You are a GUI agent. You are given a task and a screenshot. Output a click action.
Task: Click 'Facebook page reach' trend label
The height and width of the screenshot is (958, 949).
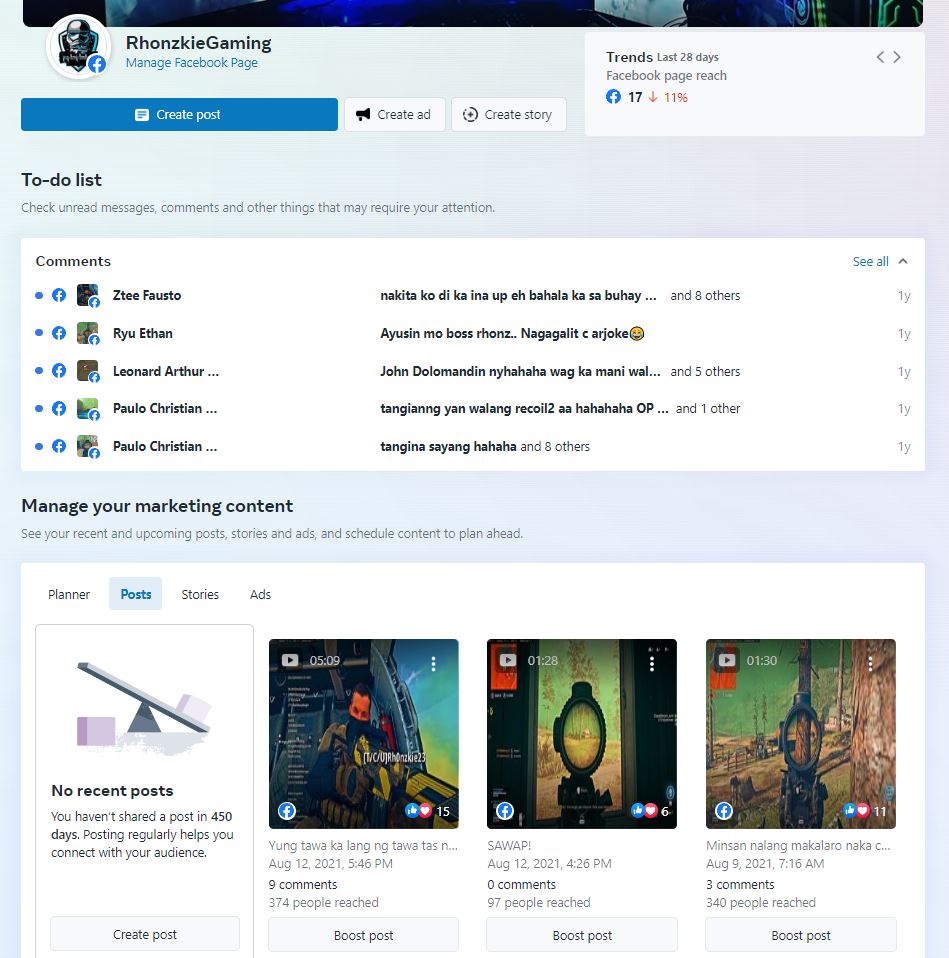click(666, 75)
